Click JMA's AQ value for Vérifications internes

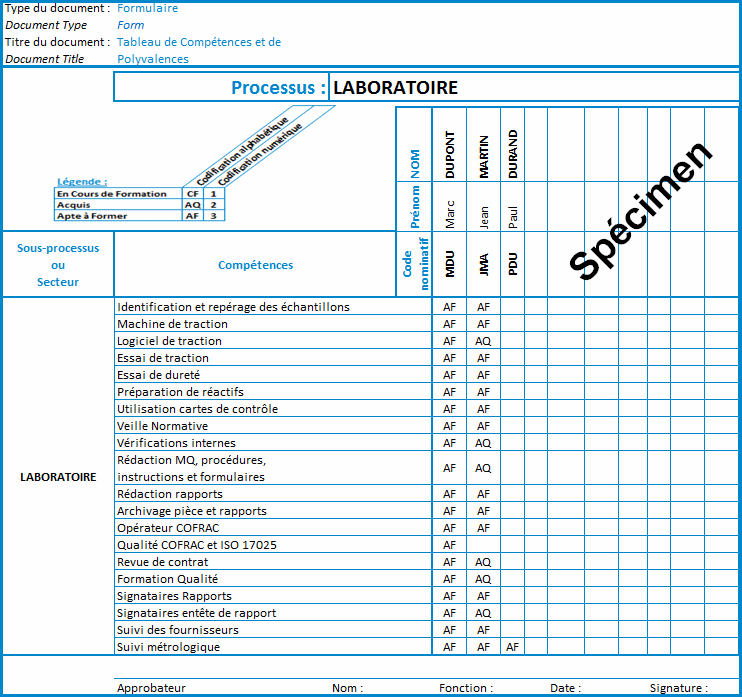[x=483, y=443]
